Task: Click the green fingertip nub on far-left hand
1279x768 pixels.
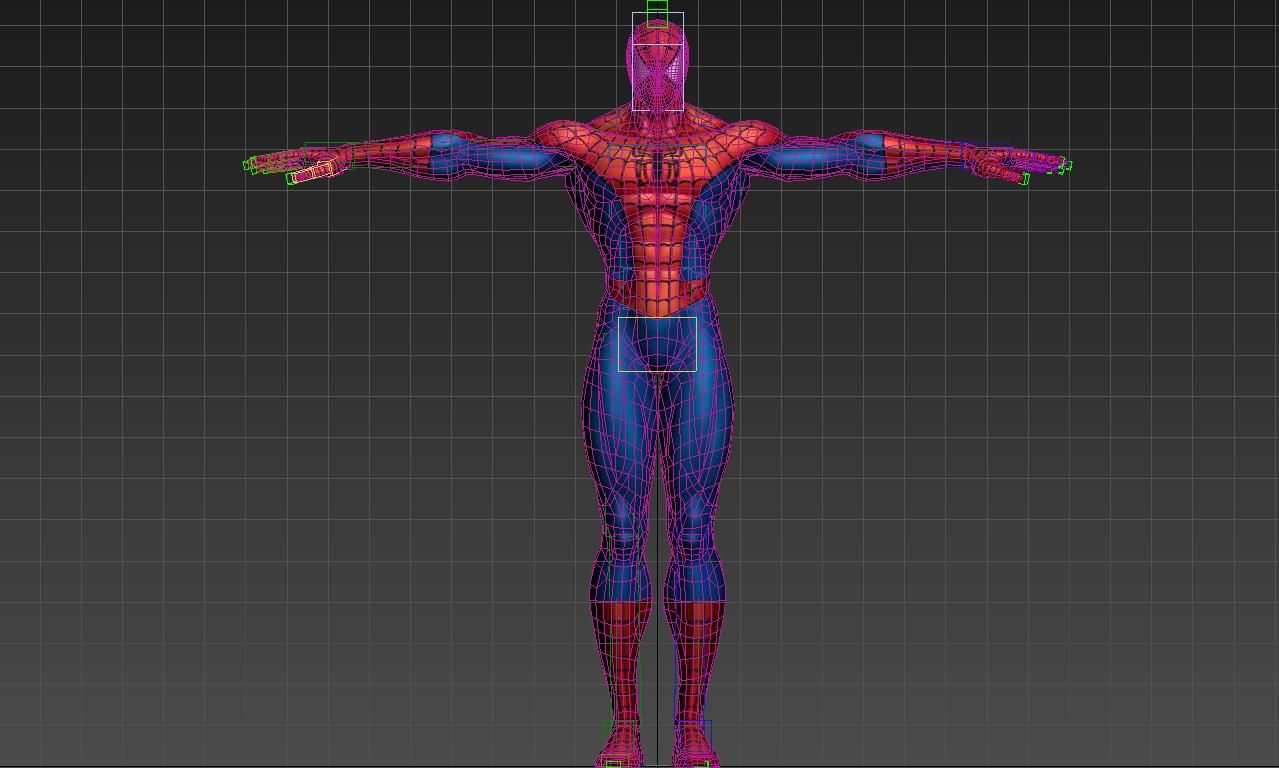Action: [247, 165]
